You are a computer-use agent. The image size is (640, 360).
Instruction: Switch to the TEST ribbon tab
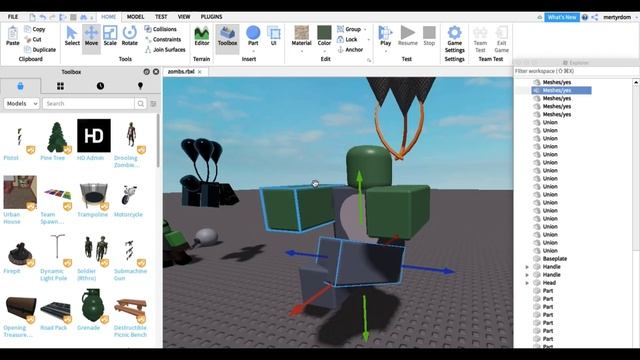click(x=161, y=17)
